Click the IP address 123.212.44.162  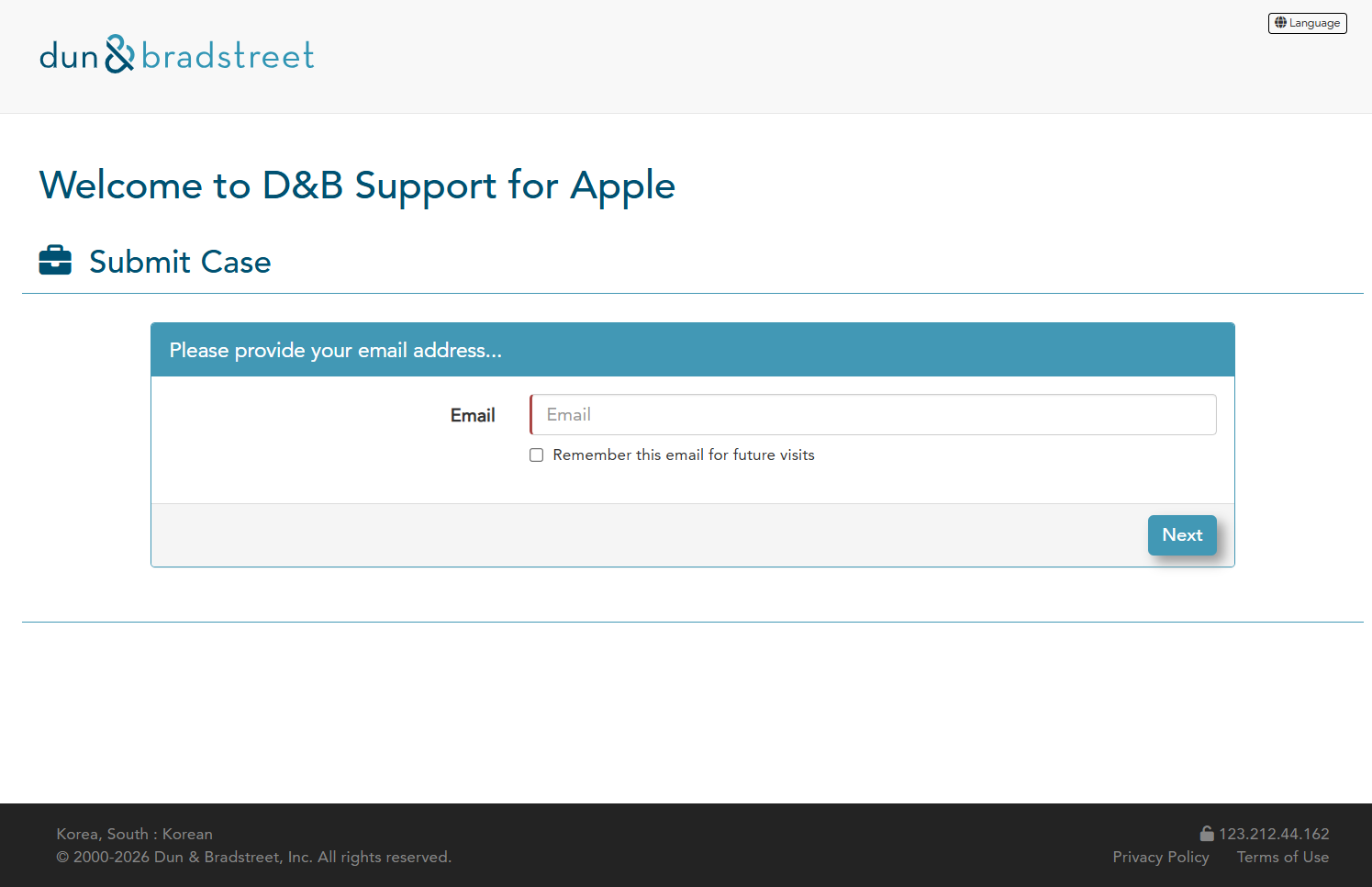(1274, 834)
